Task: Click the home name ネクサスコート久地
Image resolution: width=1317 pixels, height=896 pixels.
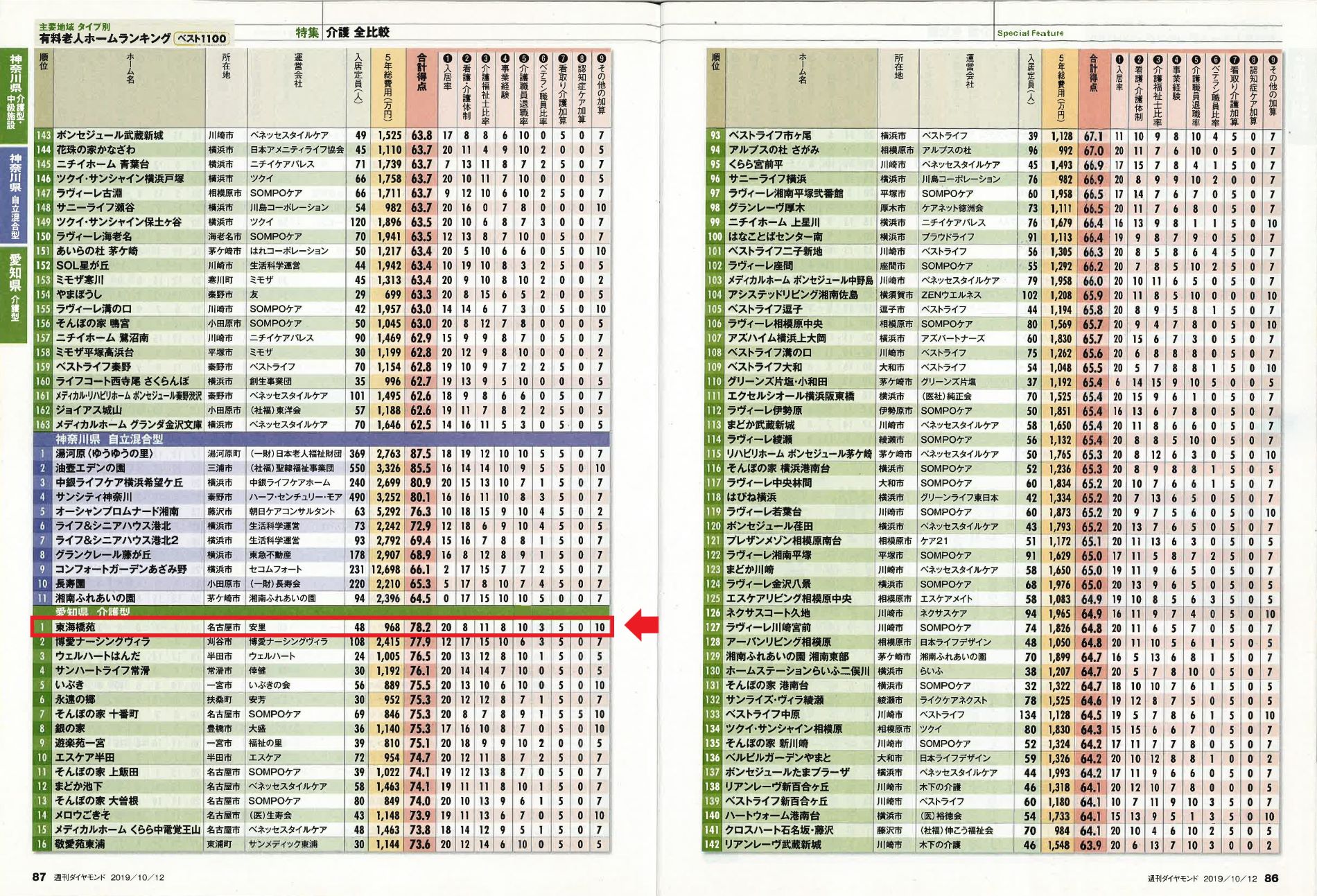Action: [768, 613]
